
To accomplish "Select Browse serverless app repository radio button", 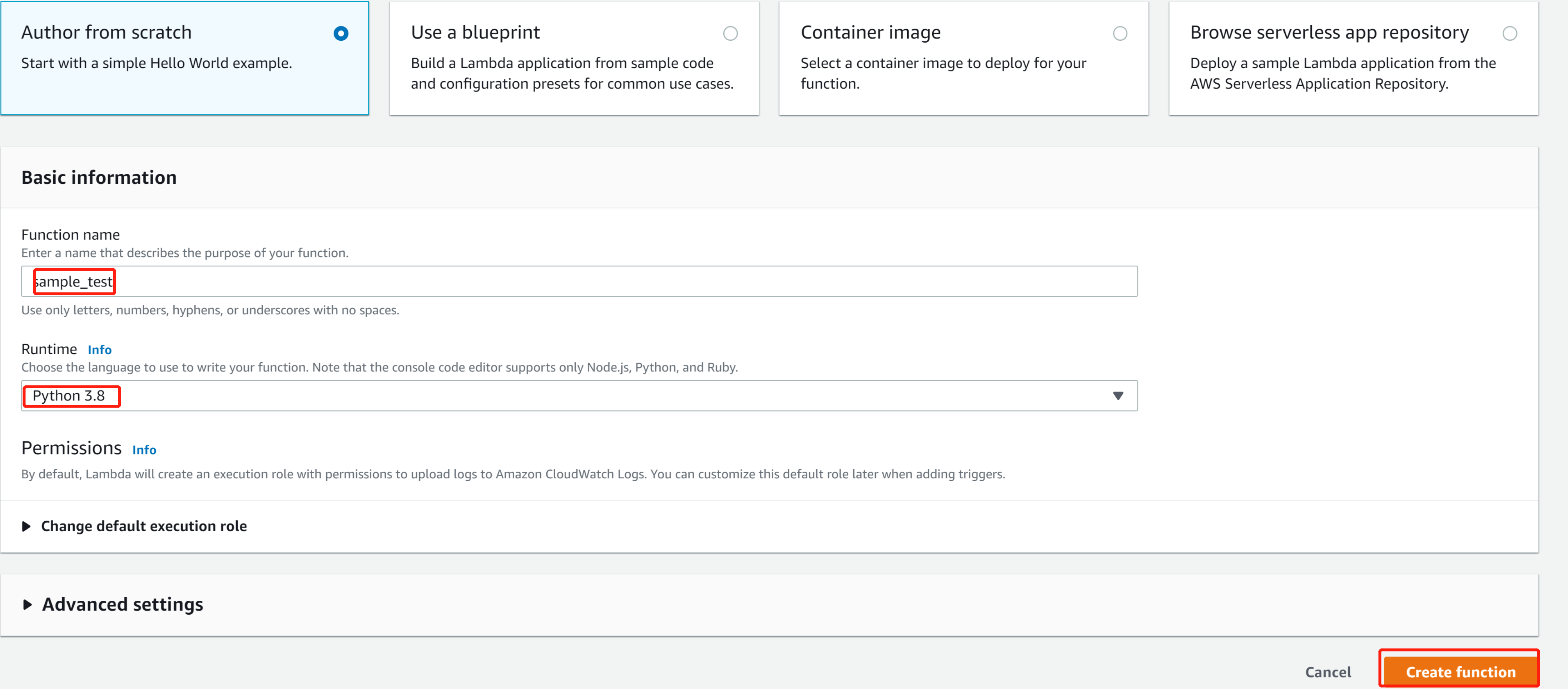I will (x=1509, y=34).
